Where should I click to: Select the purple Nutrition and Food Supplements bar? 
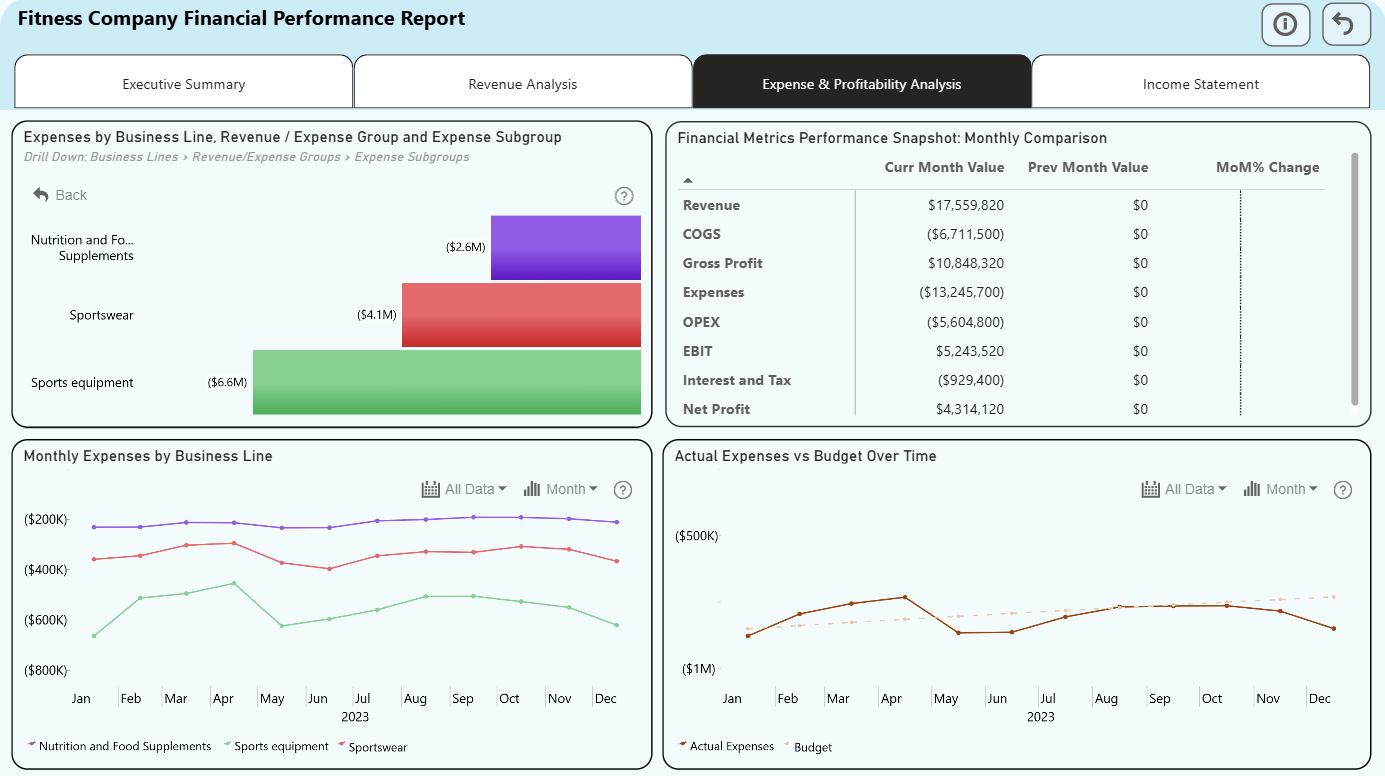(x=566, y=248)
